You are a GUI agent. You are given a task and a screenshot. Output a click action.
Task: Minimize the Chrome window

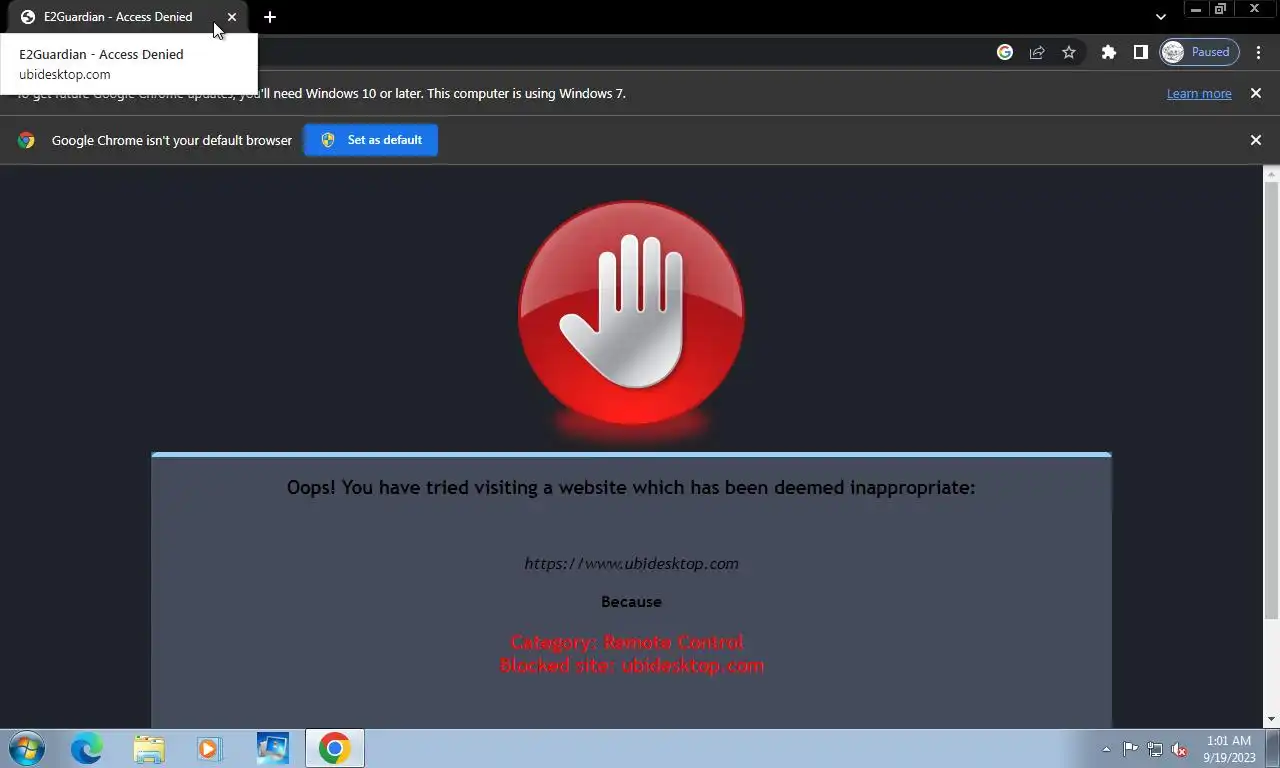[1196, 9]
